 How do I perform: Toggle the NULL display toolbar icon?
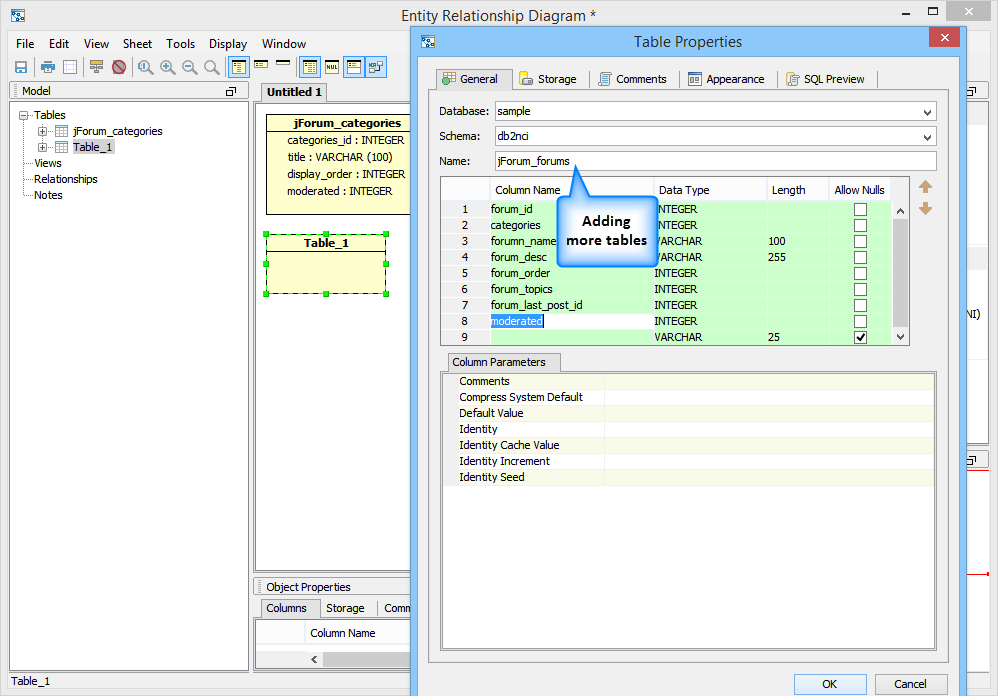[331, 67]
